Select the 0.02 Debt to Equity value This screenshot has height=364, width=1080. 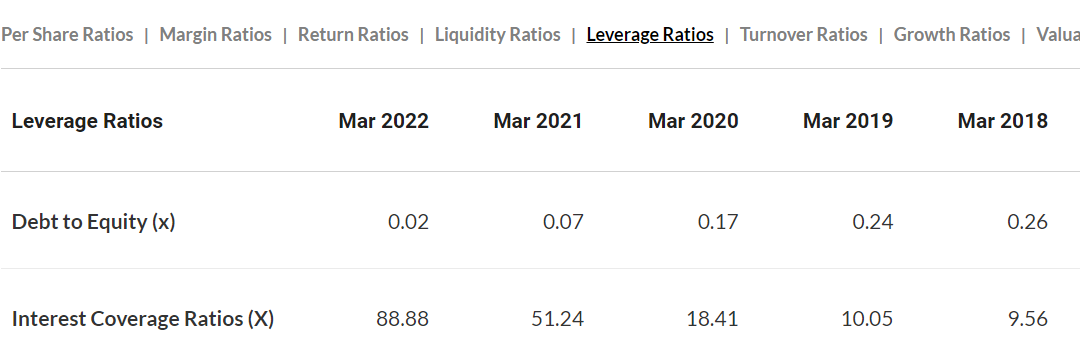(x=408, y=222)
